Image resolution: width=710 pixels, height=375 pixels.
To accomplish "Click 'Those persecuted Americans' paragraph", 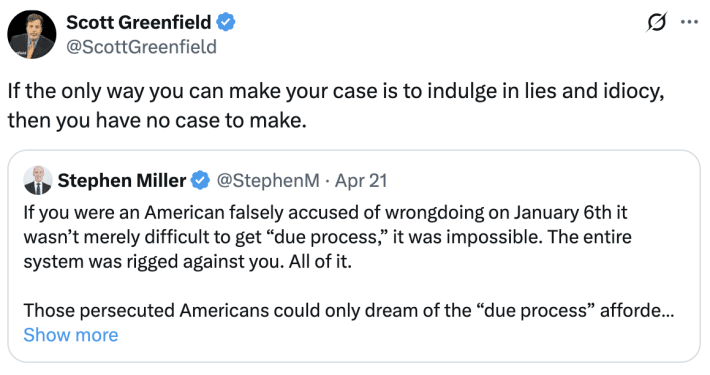I will click(x=349, y=311).
